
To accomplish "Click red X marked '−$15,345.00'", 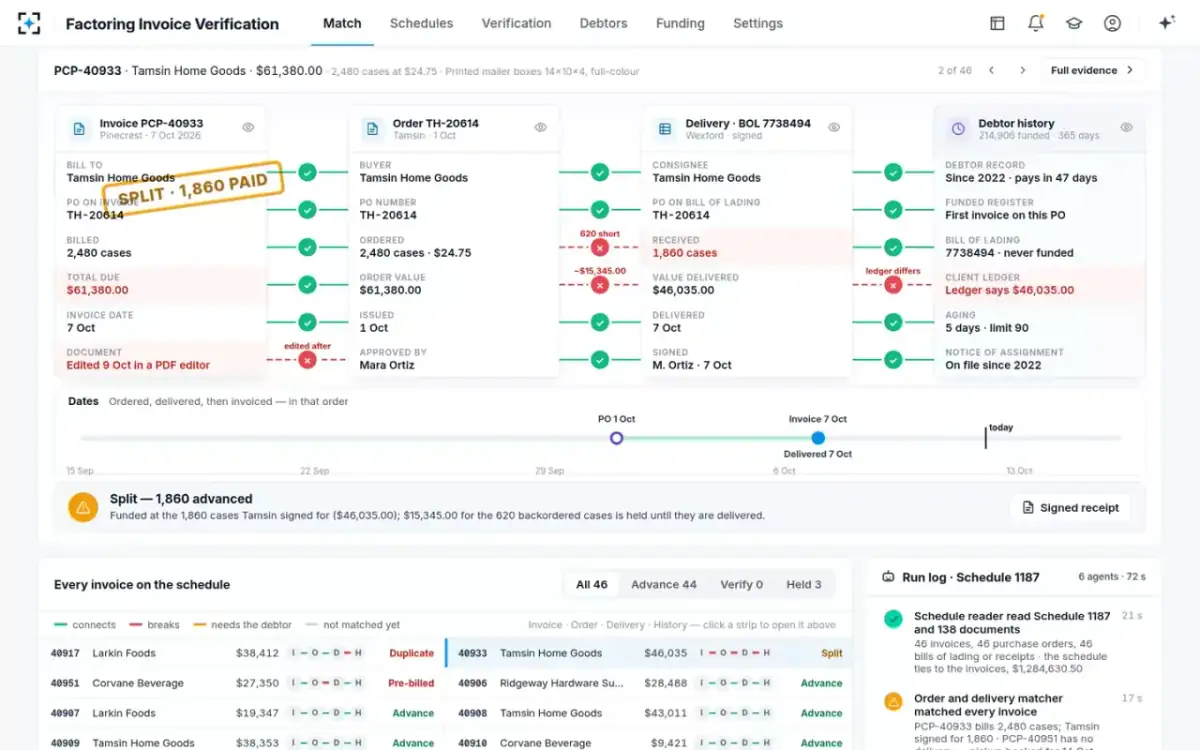I will coord(599,285).
